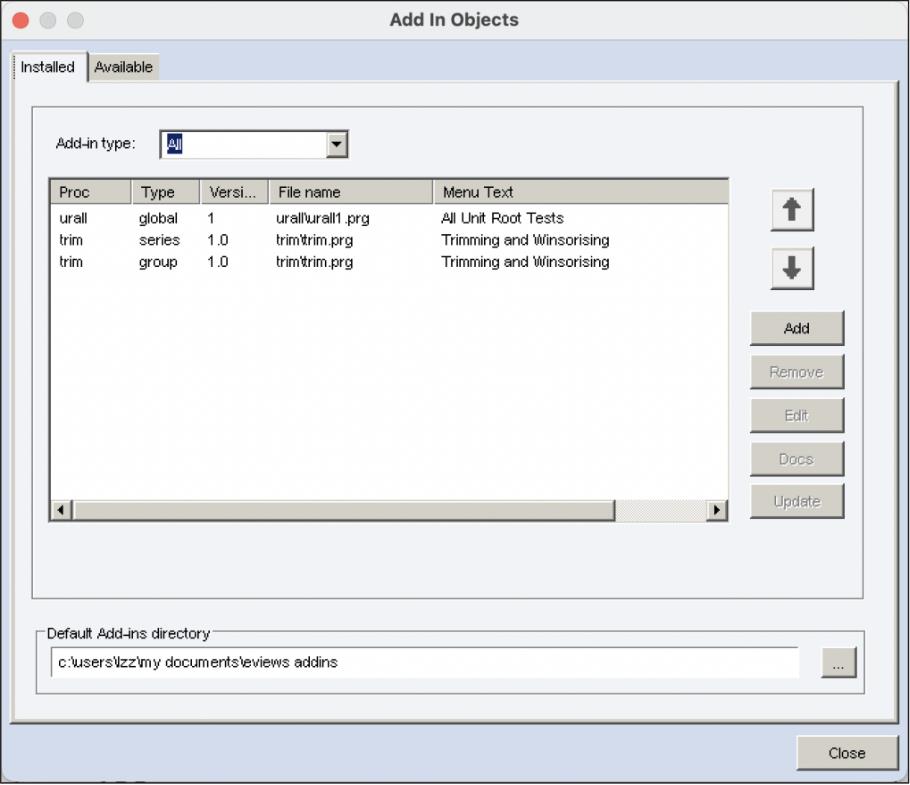Screen dimensions: 910x785
Task: Click the Versi... column header
Action: coord(233,192)
